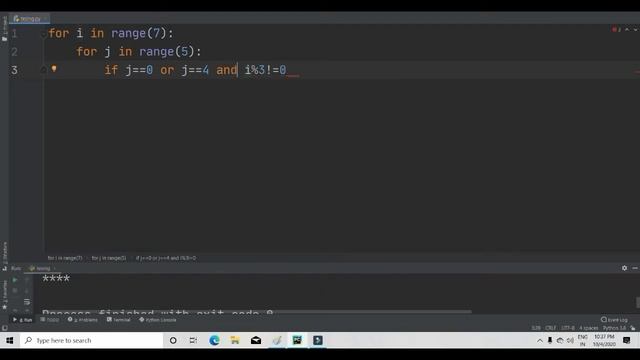This screenshot has height=360, width=640.
Task: Select Python interpreter in status bar
Action: (x=614, y=328)
